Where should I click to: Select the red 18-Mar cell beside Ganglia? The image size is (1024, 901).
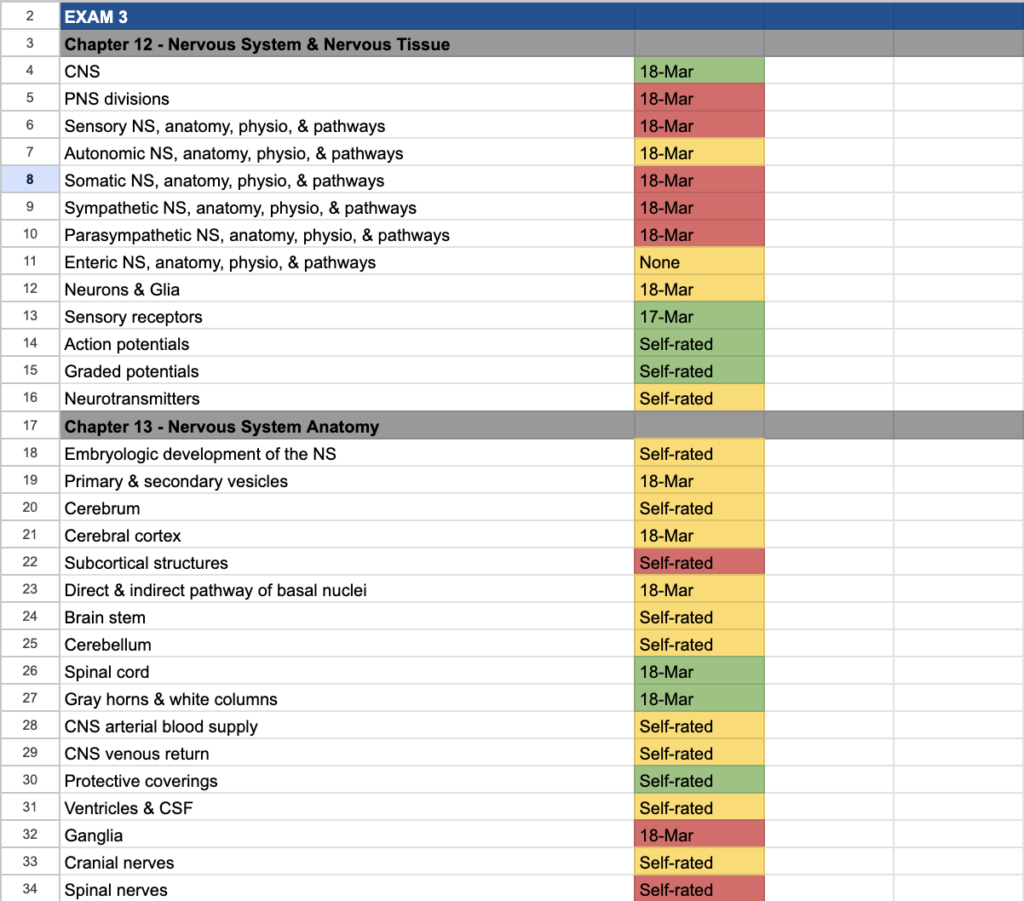(699, 836)
